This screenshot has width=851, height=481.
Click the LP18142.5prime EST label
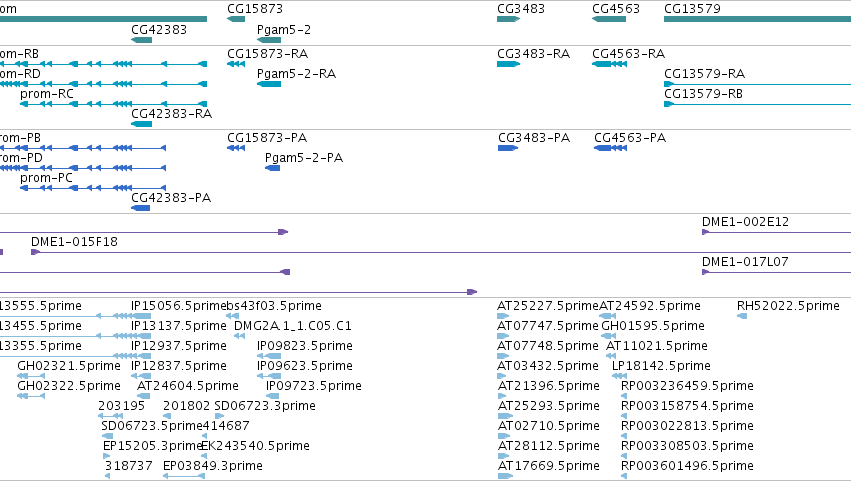tap(661, 366)
